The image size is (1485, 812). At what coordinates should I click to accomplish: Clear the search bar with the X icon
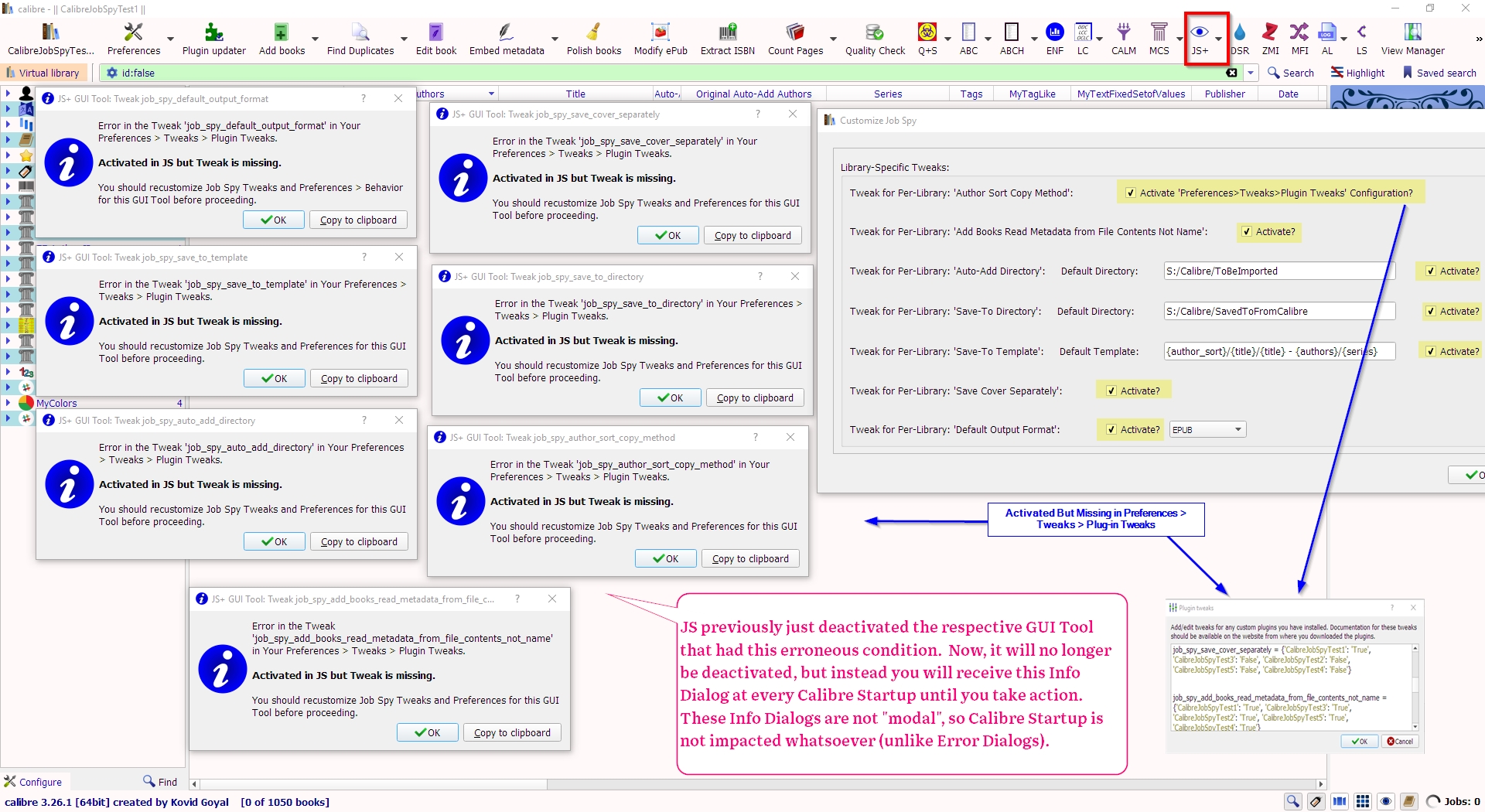(x=1231, y=73)
